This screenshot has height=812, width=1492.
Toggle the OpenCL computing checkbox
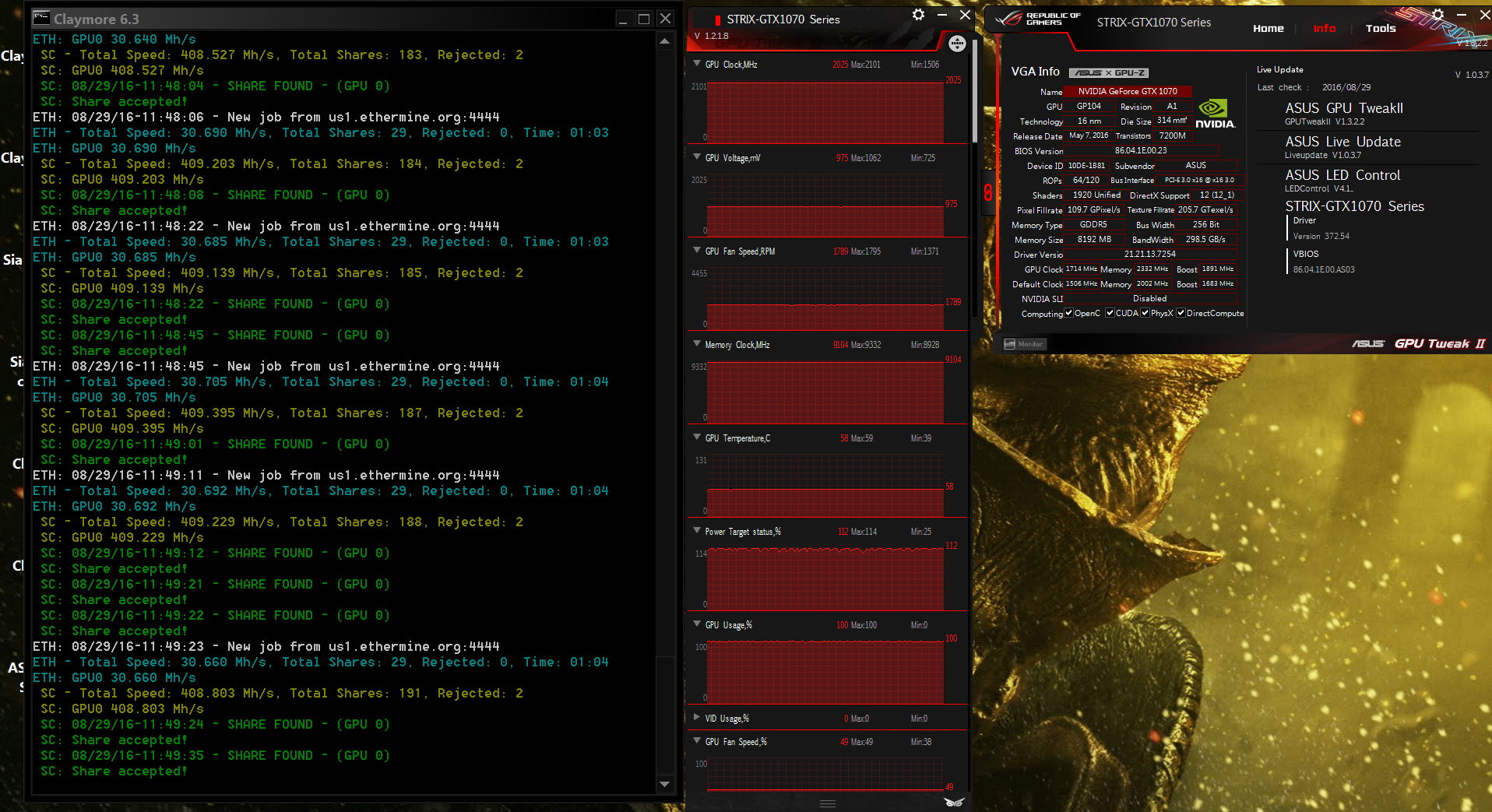(1068, 313)
